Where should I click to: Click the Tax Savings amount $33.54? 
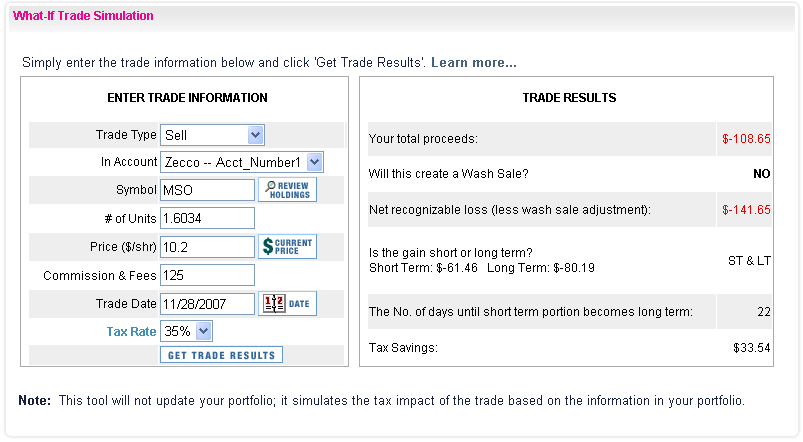pyautogui.click(x=751, y=348)
